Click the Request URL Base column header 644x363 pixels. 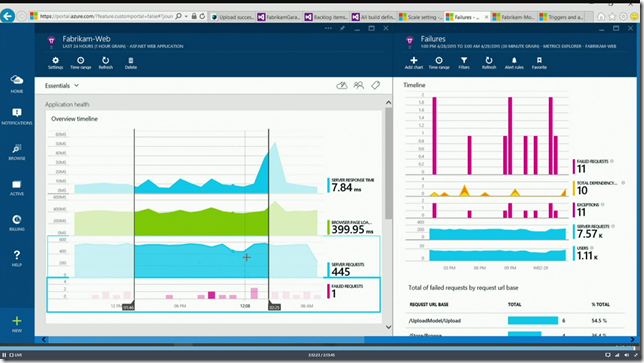pyautogui.click(x=429, y=304)
